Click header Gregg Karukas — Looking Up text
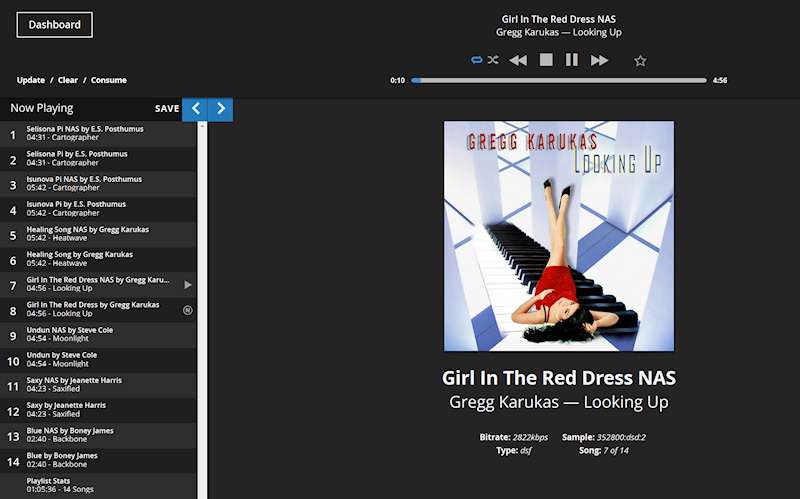The width and height of the screenshot is (800, 499). [x=559, y=33]
